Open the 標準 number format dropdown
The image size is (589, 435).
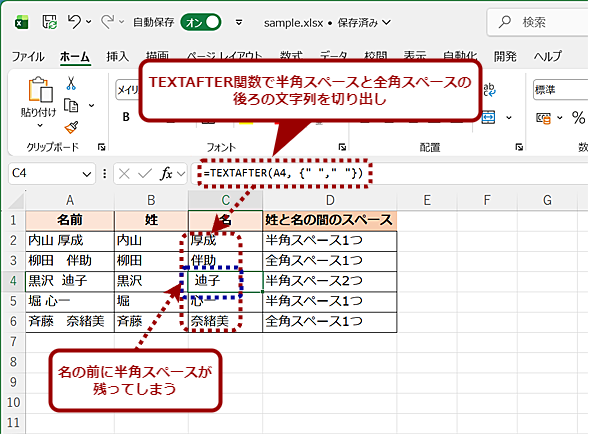pos(560,89)
